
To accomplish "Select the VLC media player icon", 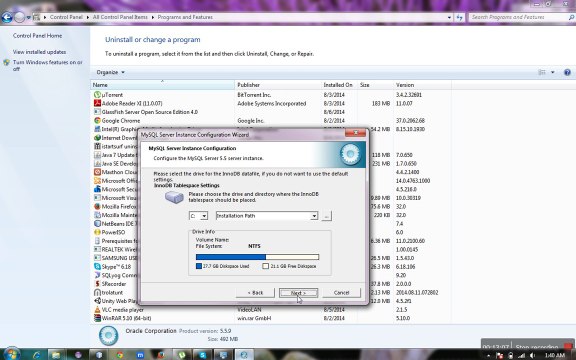I will click(97, 310).
